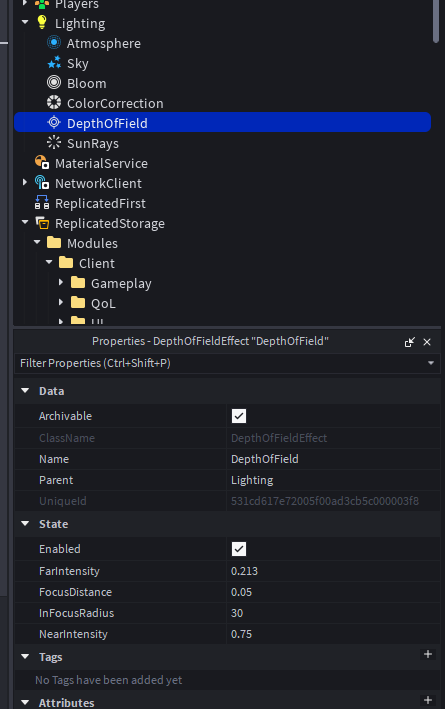Click the Archivable property label
Image resolution: width=445 pixels, height=709 pixels.
pos(65,416)
